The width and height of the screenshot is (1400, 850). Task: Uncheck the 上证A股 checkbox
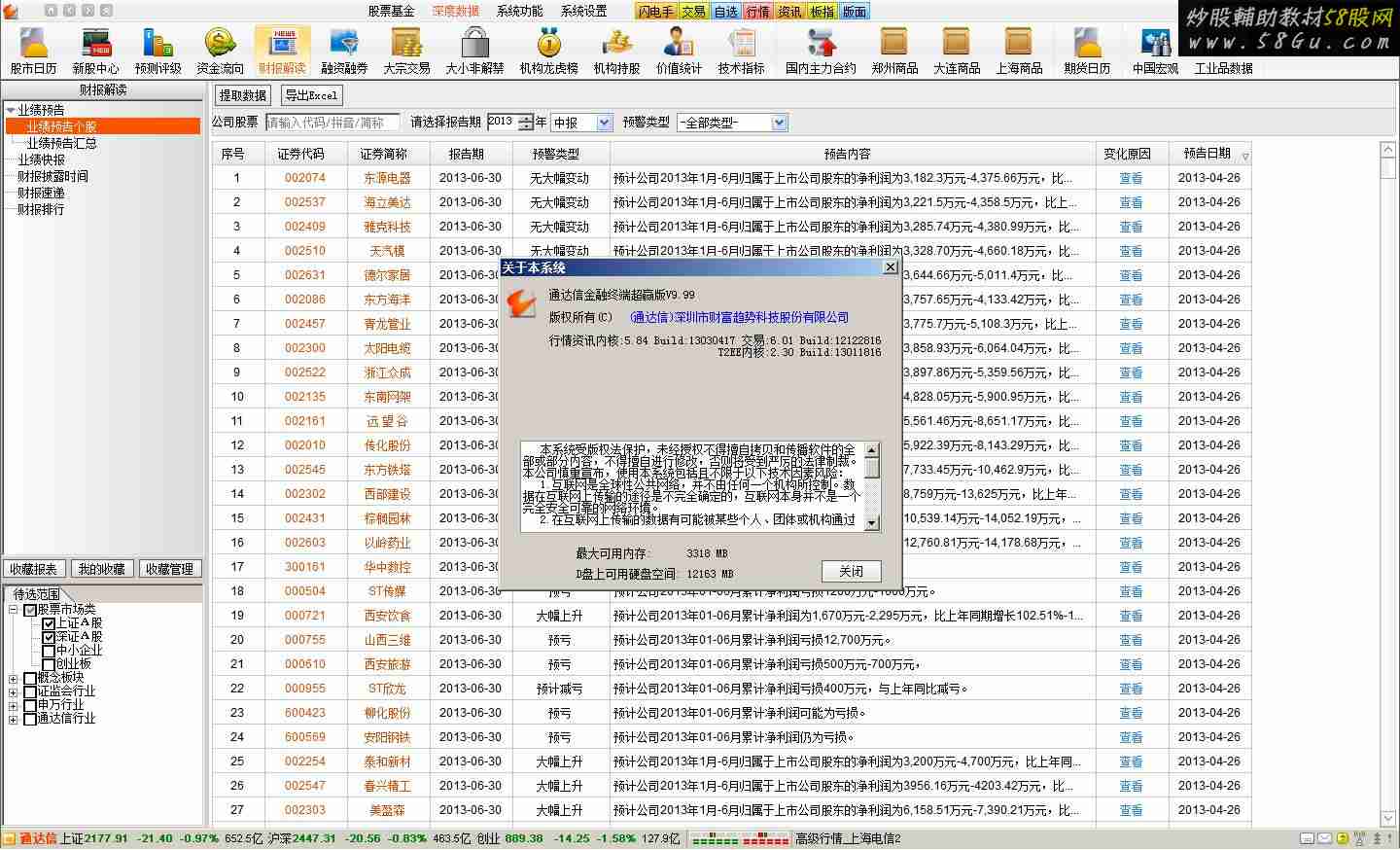[49, 623]
